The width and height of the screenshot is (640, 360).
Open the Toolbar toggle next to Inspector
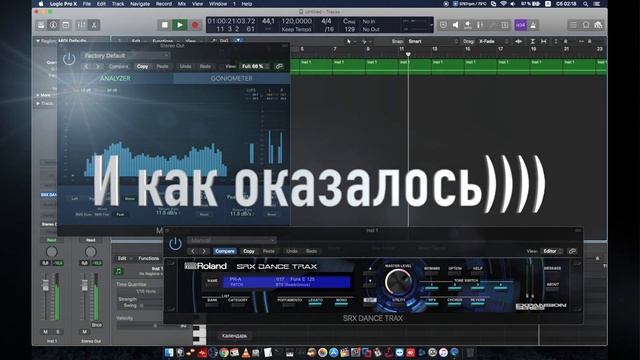[x=66, y=25]
